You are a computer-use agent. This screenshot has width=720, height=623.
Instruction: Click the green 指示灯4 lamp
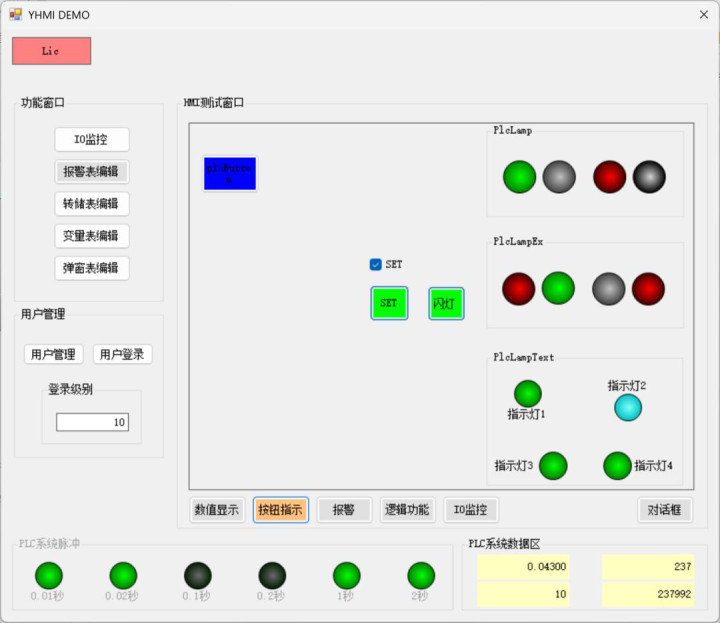tap(618, 466)
